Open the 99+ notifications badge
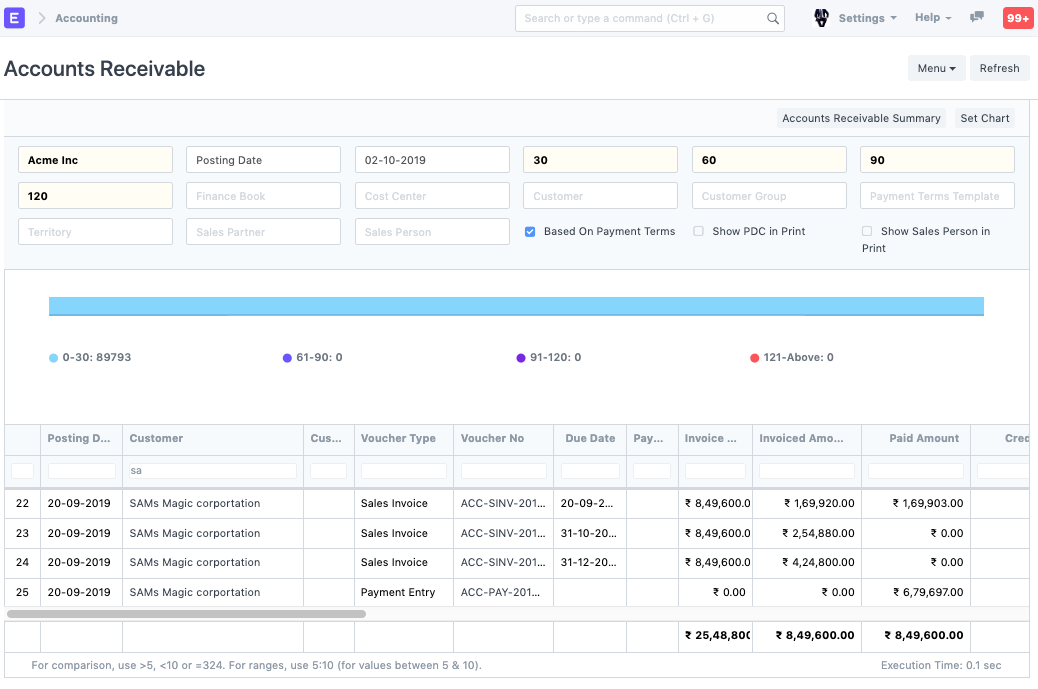 tap(1017, 18)
